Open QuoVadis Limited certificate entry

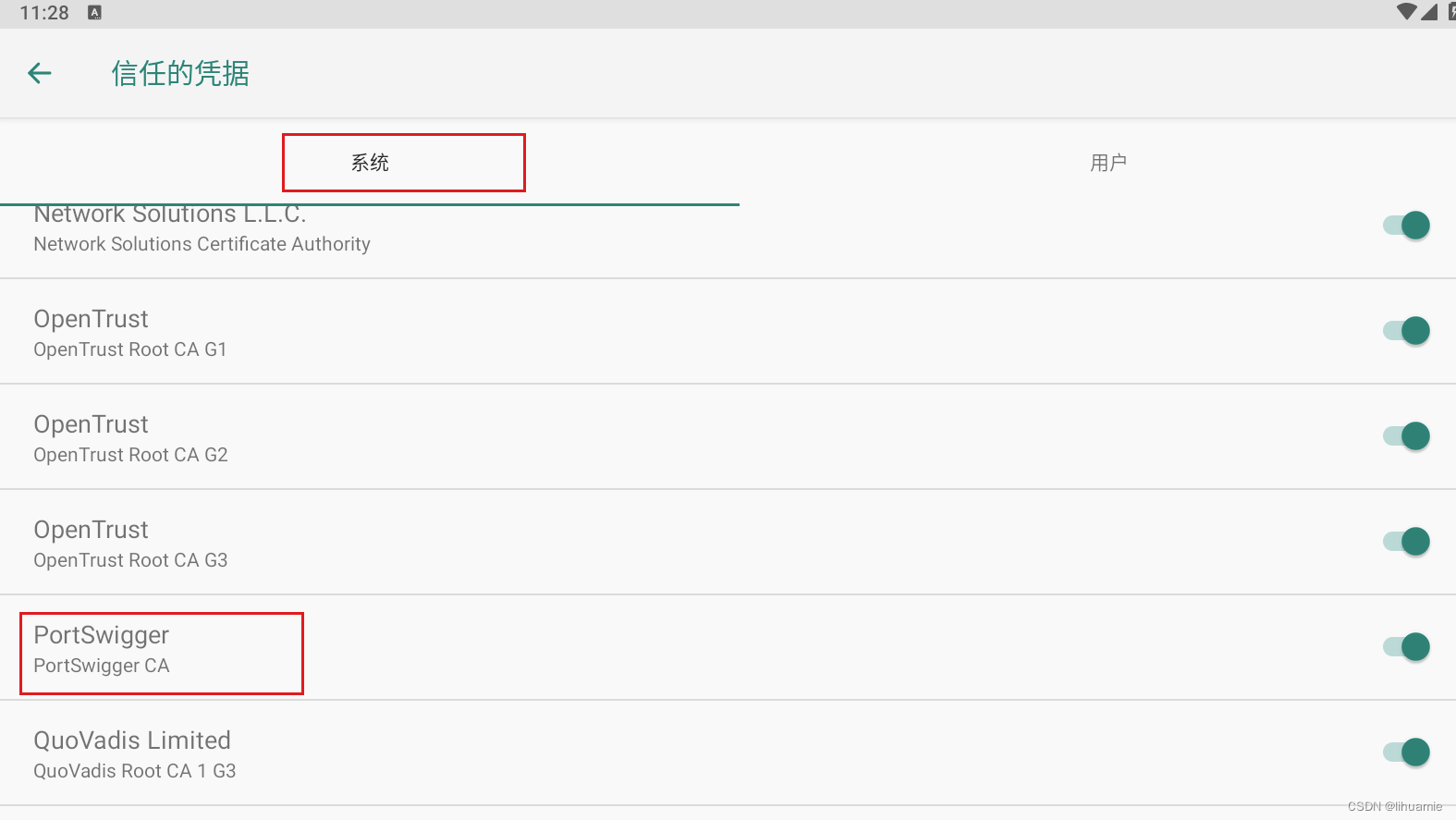tap(134, 754)
